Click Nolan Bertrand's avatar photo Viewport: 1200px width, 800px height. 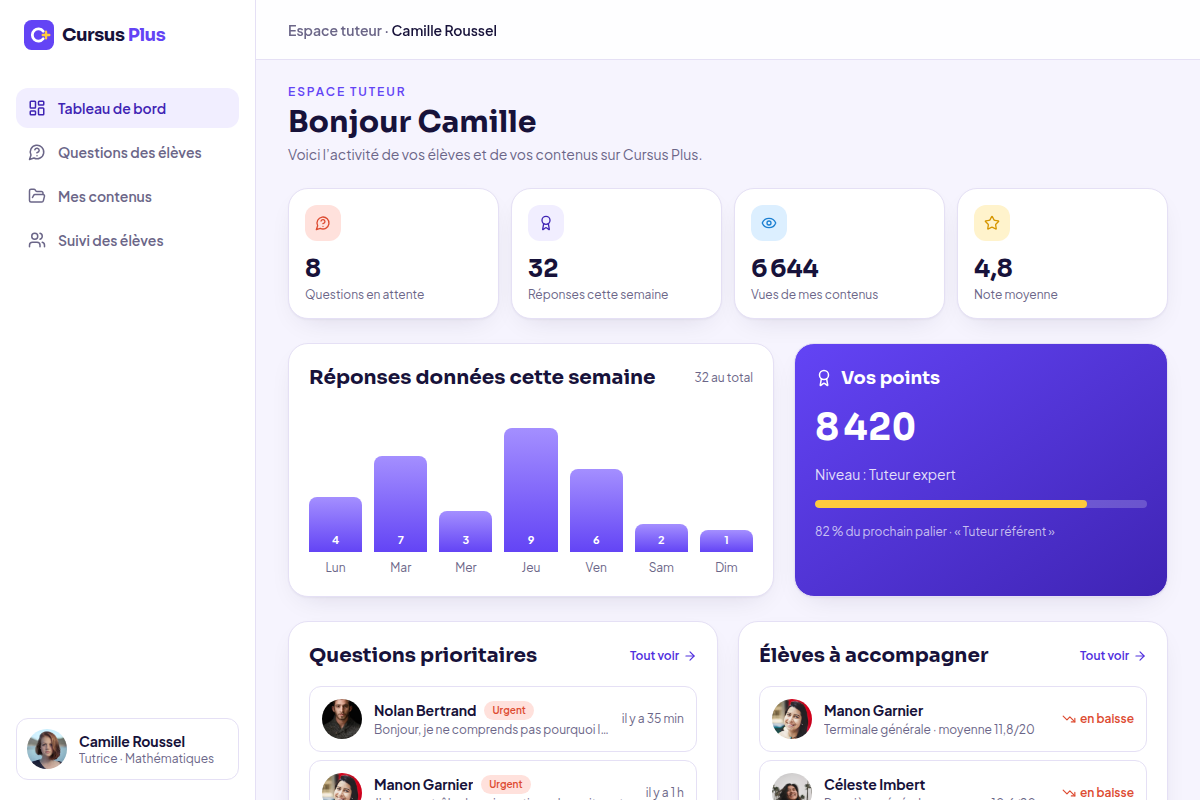[x=342, y=719]
